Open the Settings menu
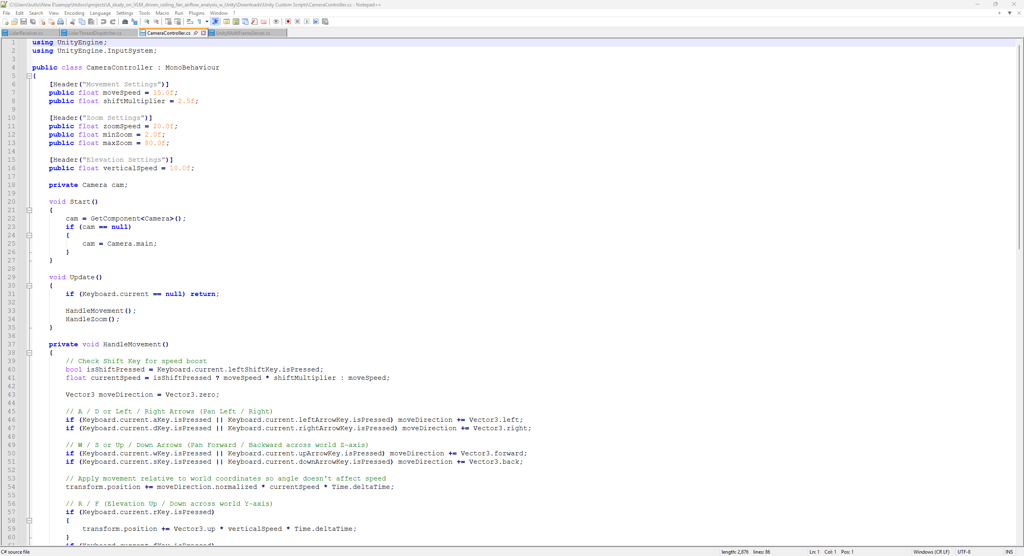This screenshot has width=1024, height=556. tap(125, 13)
